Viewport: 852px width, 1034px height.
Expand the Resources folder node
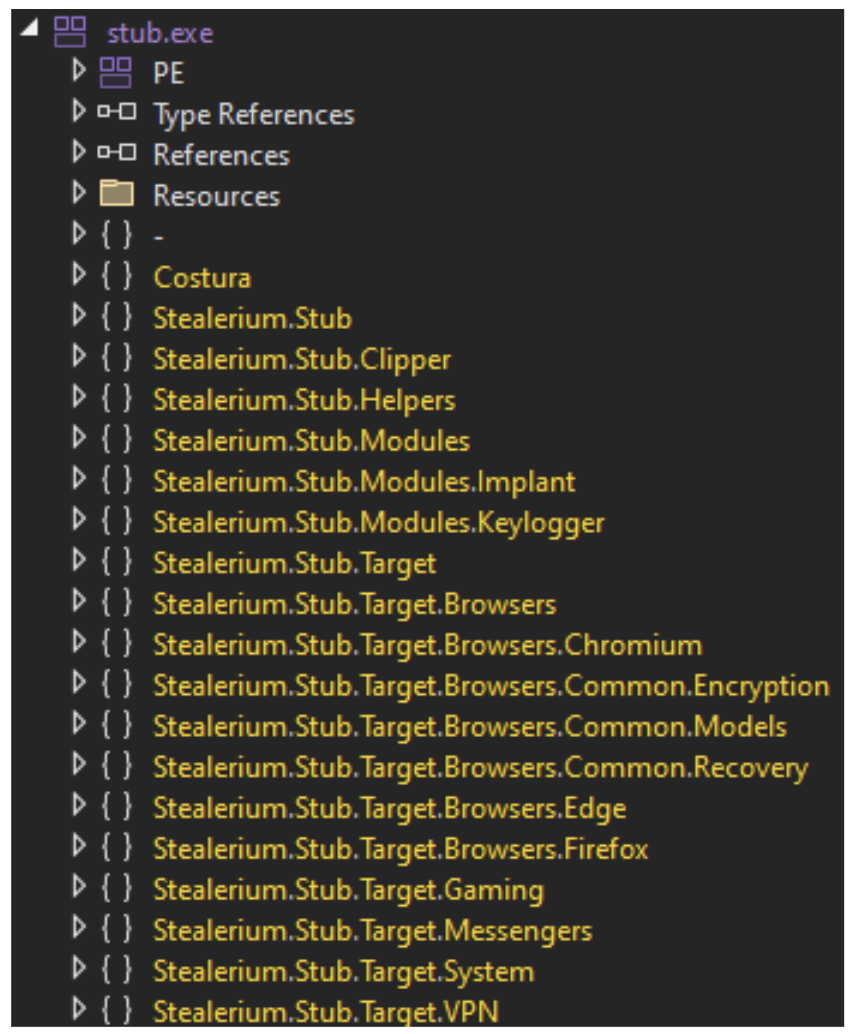(80, 195)
